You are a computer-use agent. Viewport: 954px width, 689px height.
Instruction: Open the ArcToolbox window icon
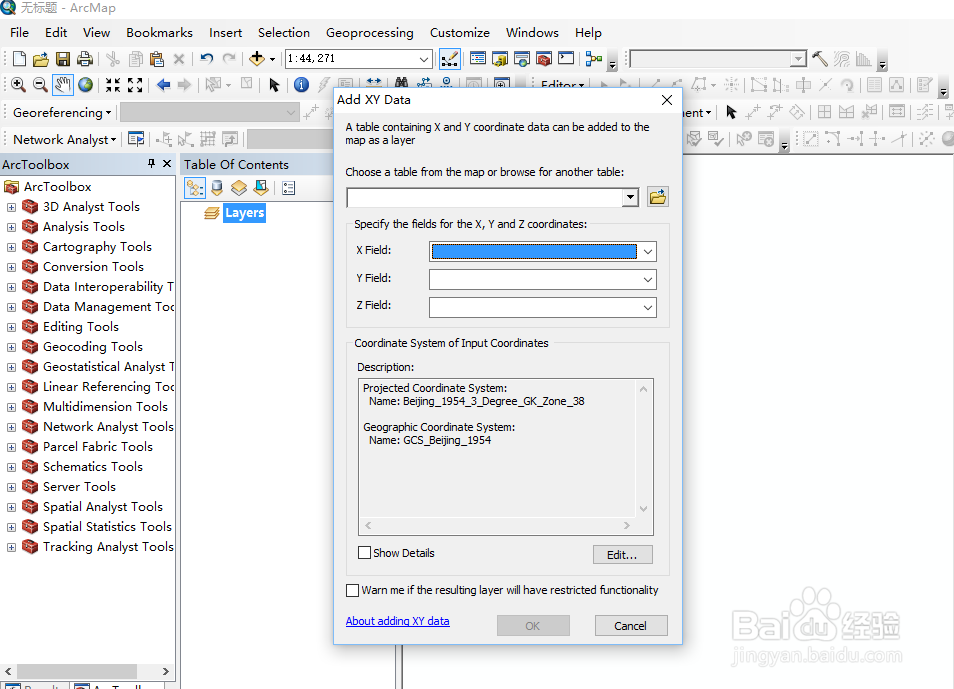tap(544, 59)
